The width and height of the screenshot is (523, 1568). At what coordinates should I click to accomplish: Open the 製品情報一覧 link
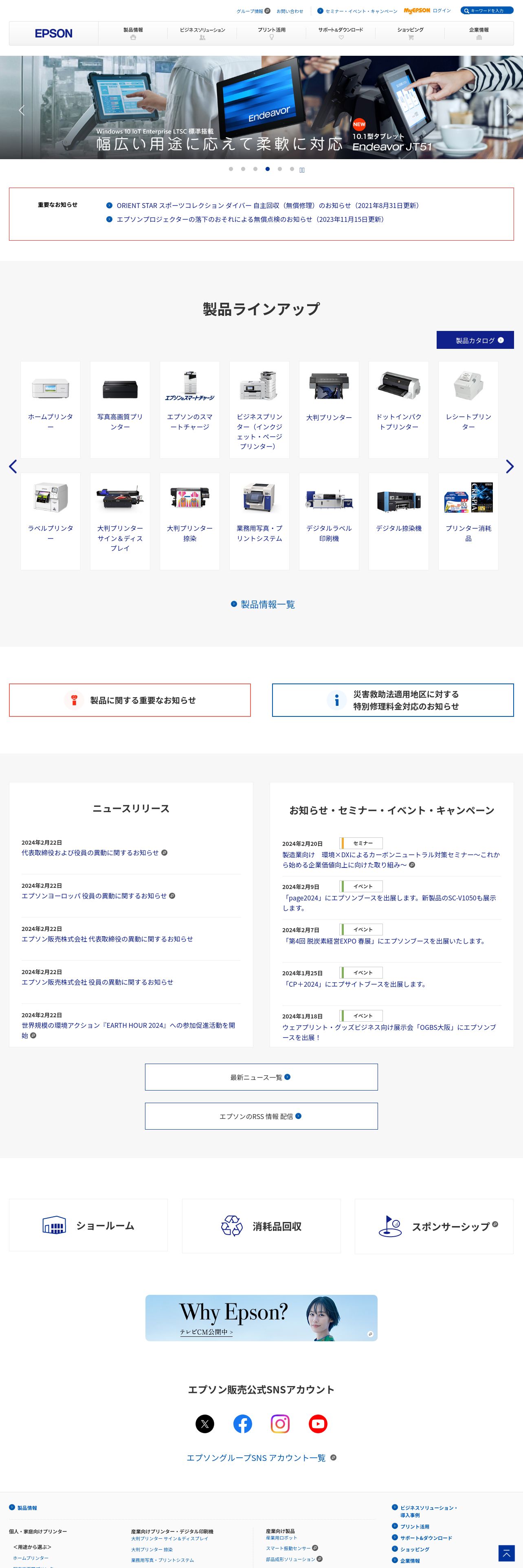pyautogui.click(x=262, y=604)
